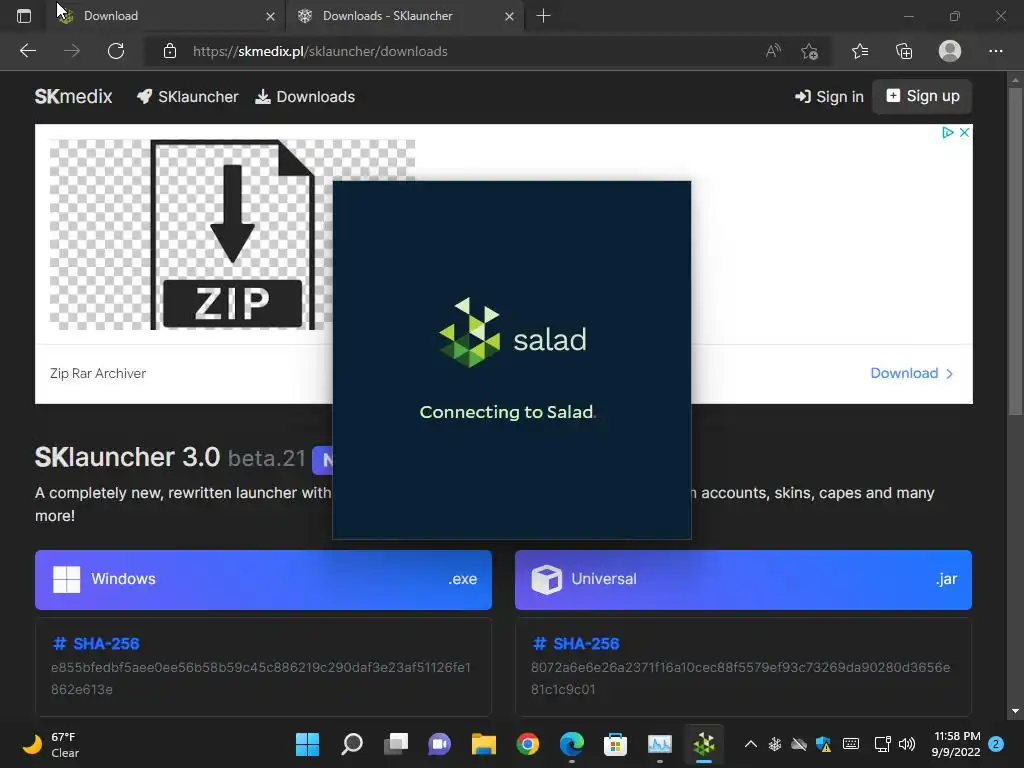Viewport: 1024px width, 768px height.
Task: Click the ZIP file ad image
Action: pyautogui.click(x=232, y=234)
